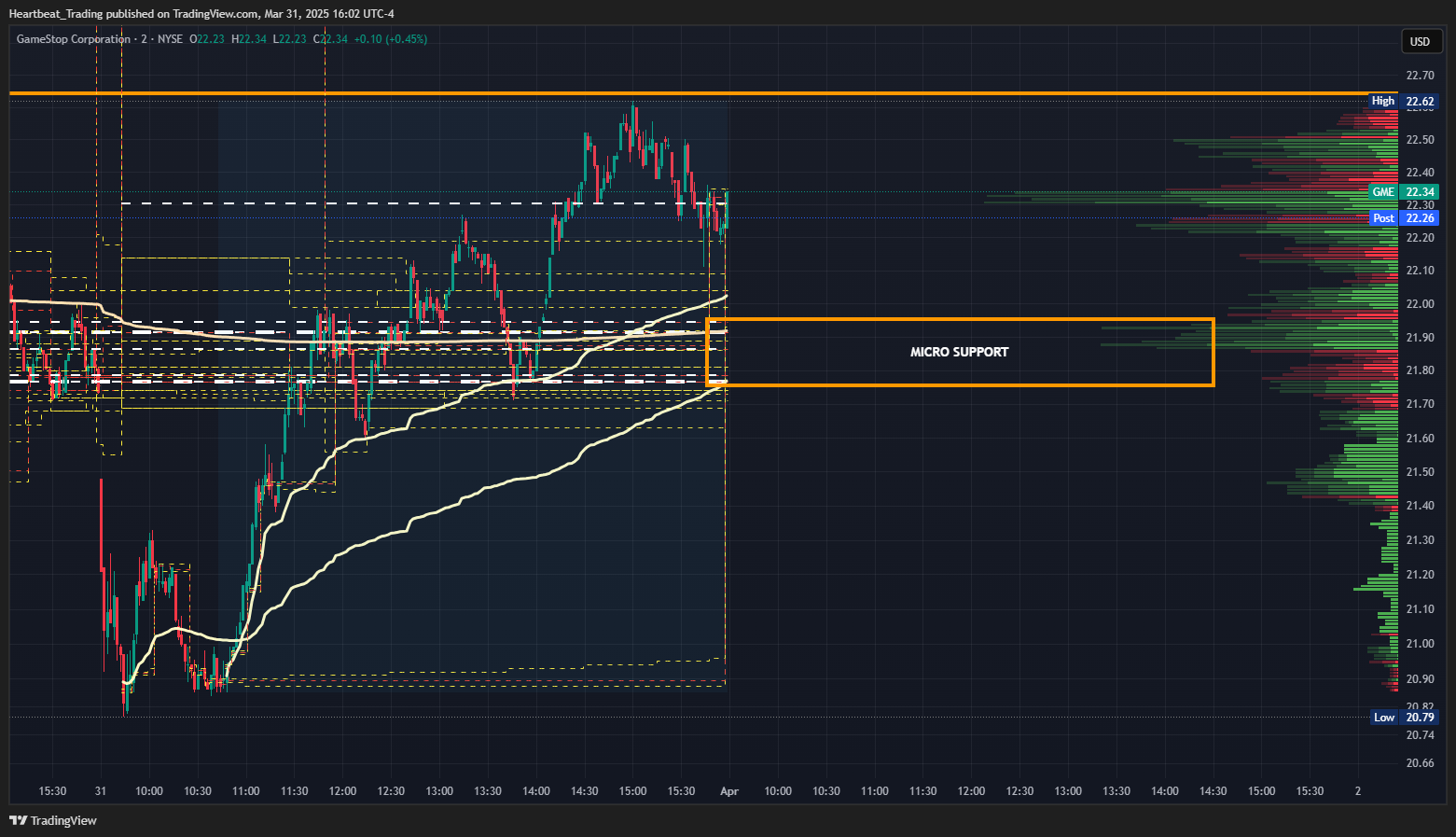Click the GameStop Corporation symbol title
Viewport: 1456px width, 837px height.
pyautogui.click(x=74, y=39)
